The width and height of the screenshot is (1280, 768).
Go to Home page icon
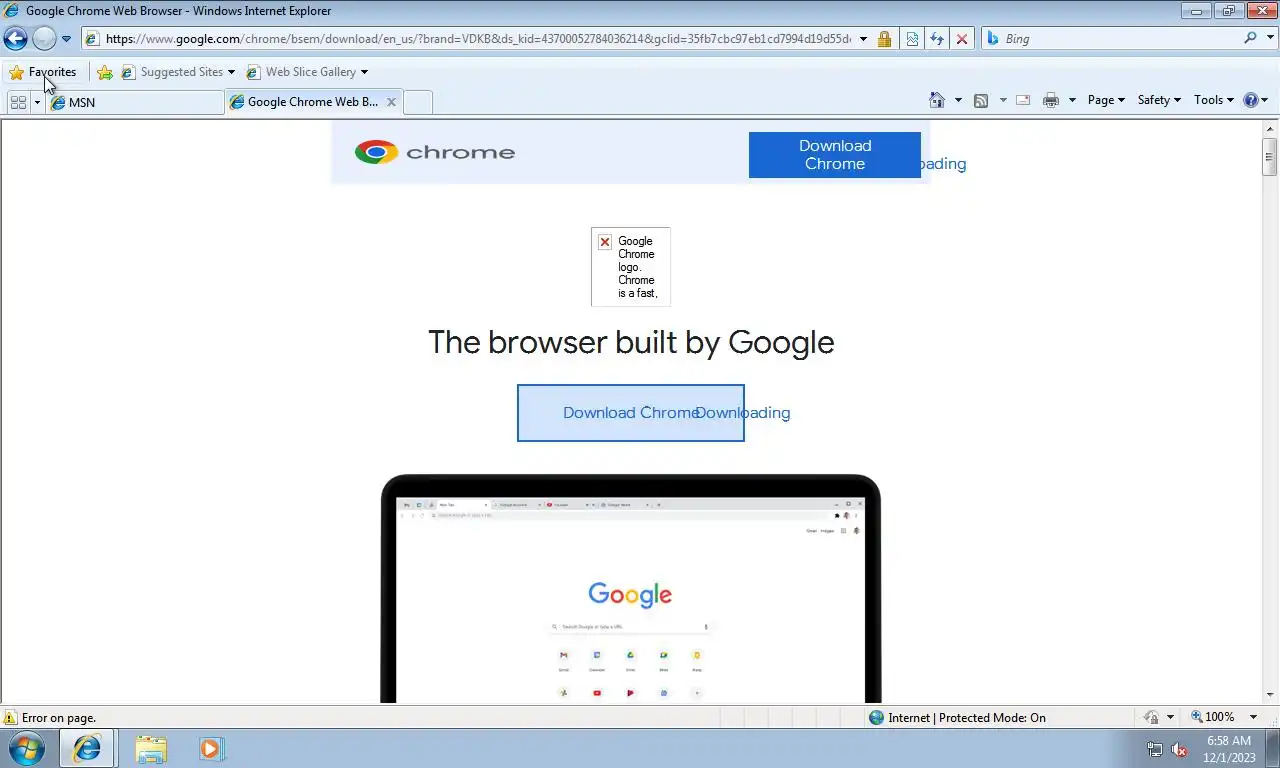(937, 100)
